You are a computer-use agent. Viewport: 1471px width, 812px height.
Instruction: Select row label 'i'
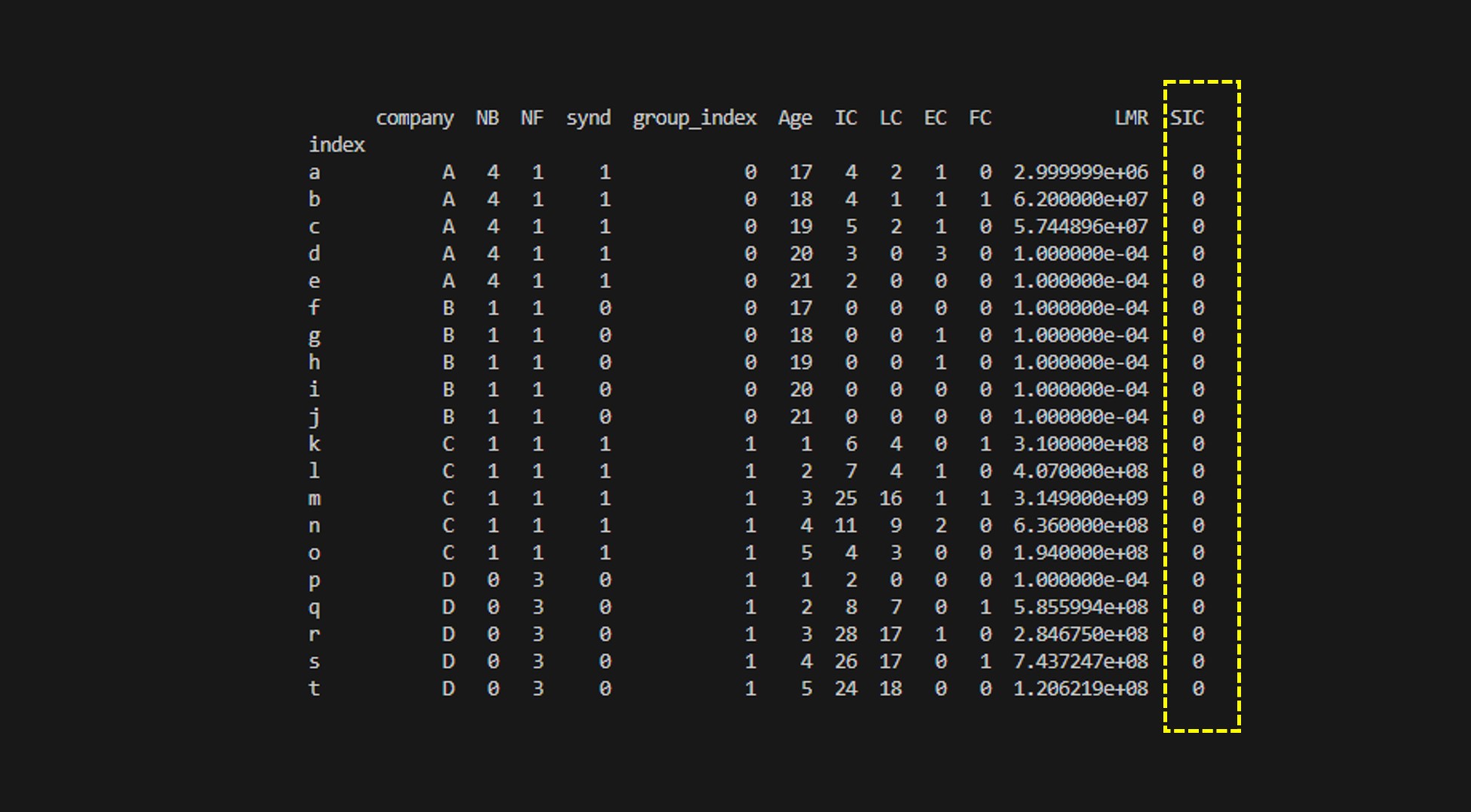click(x=314, y=390)
